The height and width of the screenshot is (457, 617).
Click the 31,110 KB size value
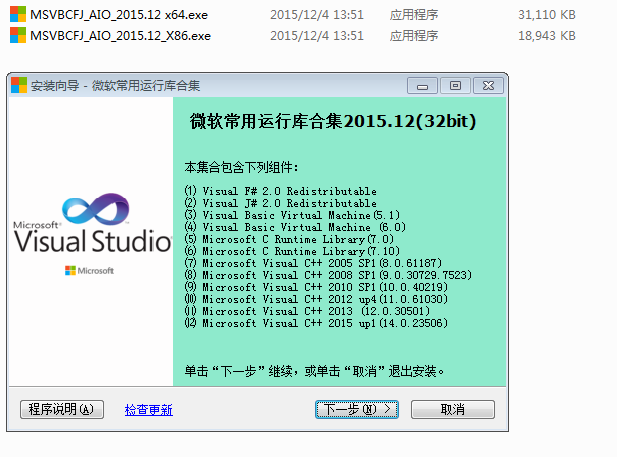tap(547, 15)
